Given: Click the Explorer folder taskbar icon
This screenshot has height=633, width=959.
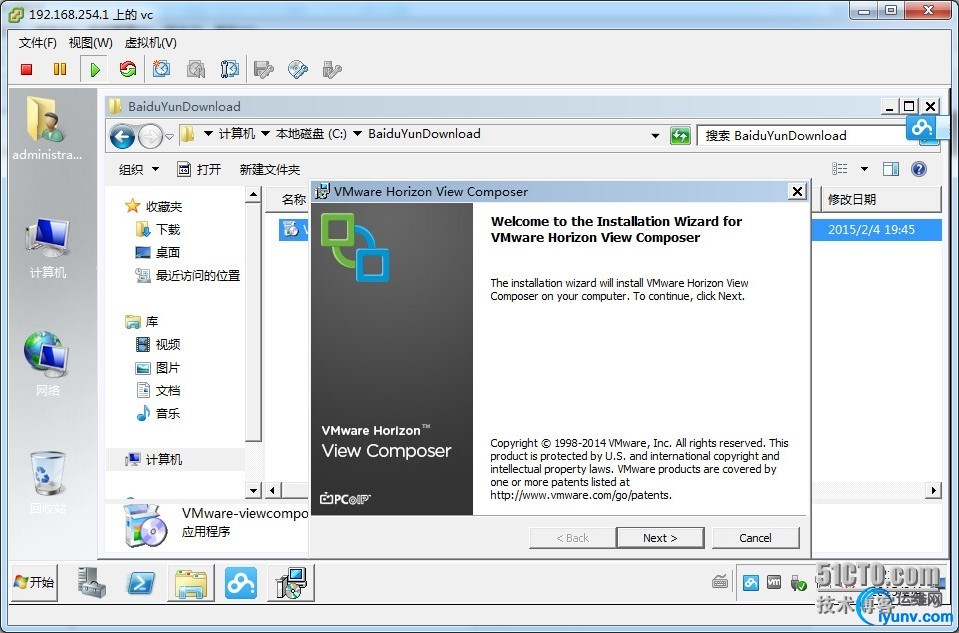Looking at the screenshot, I should [x=191, y=583].
